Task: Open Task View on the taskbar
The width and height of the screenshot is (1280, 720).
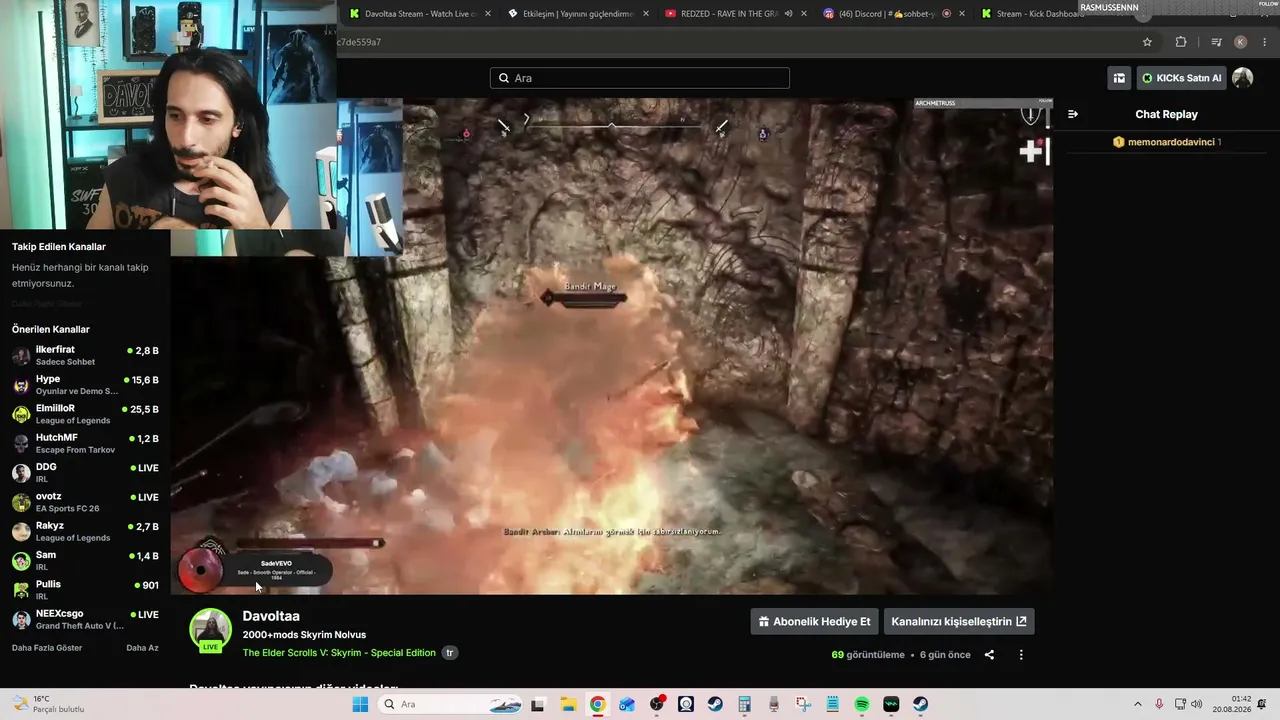Action: [538, 704]
